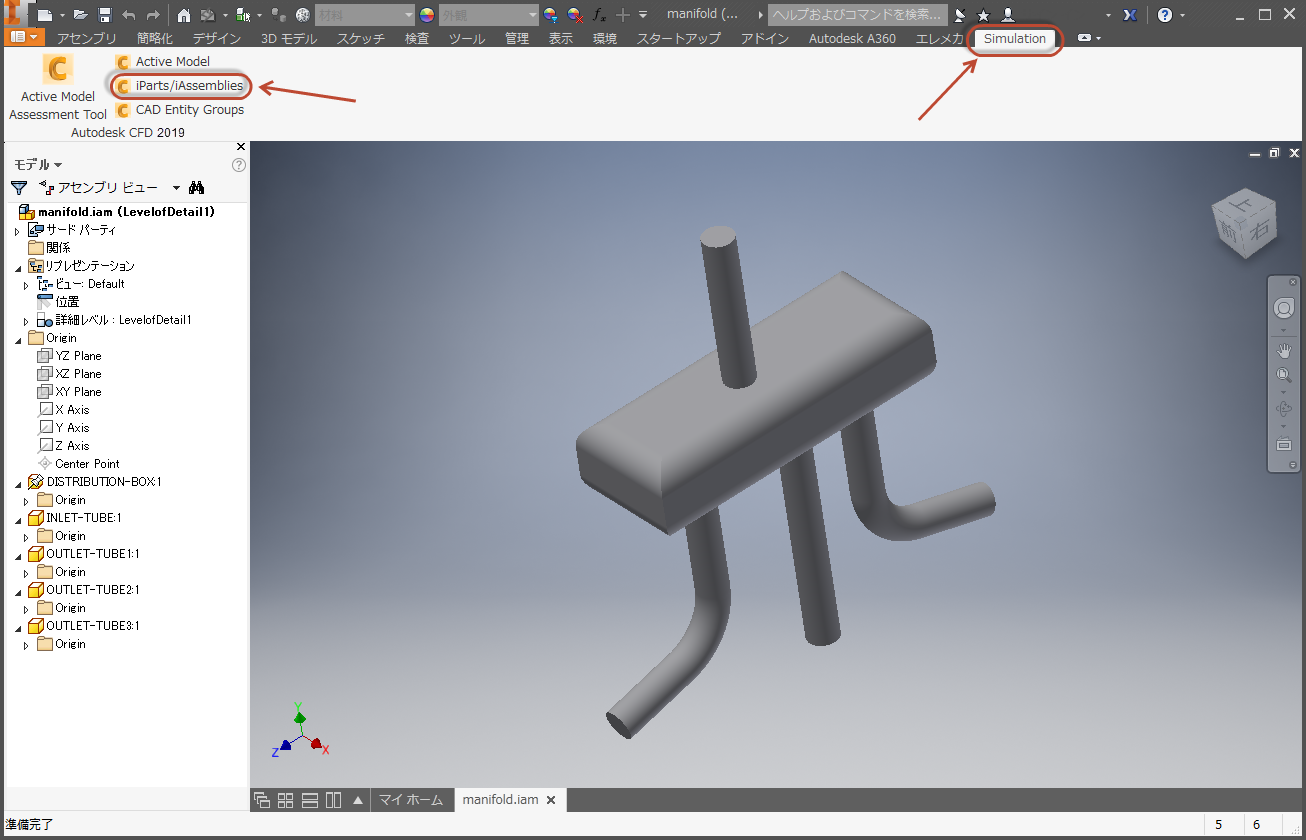Select the Orbit tool in navigation bar
This screenshot has width=1306, height=840.
[1284, 410]
